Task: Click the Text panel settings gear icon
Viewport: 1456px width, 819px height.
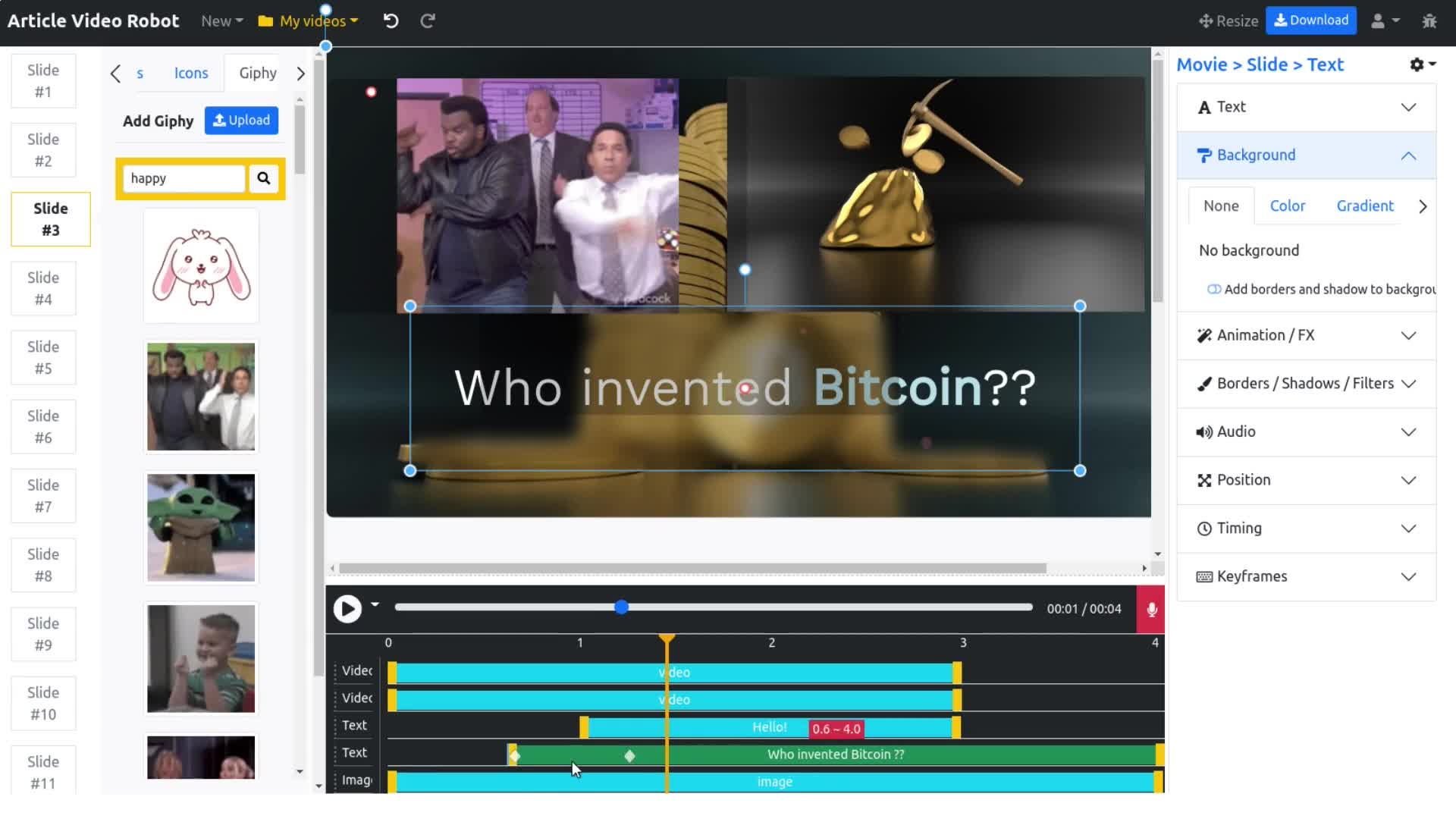Action: [1417, 64]
